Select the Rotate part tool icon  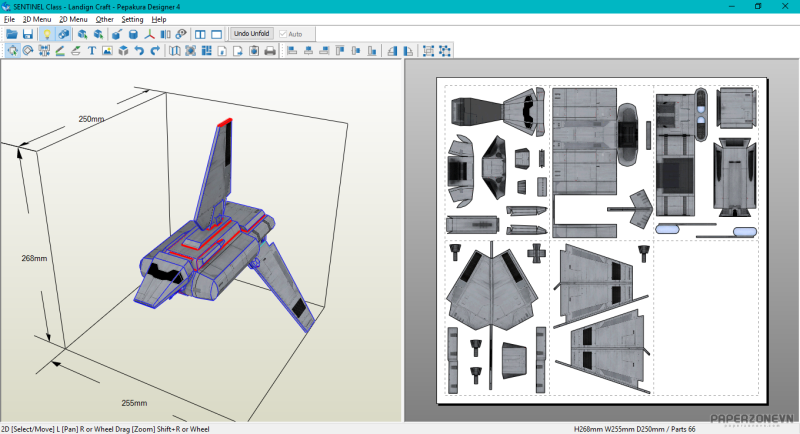(28, 50)
